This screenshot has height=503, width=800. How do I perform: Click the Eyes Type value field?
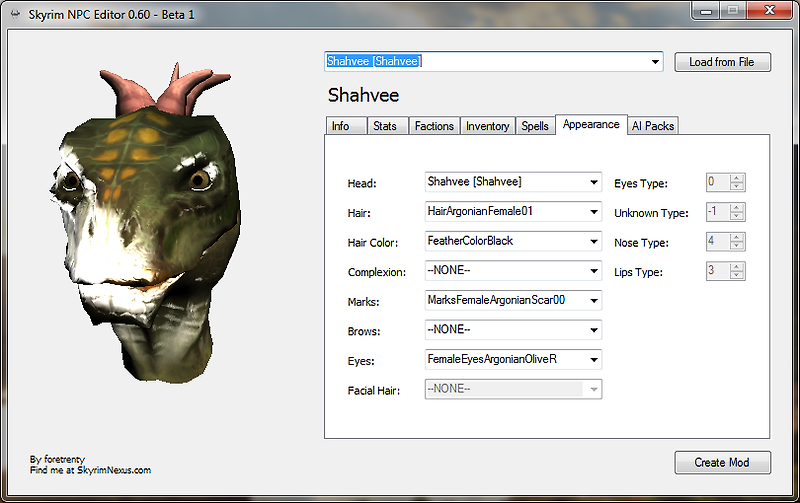pos(718,182)
